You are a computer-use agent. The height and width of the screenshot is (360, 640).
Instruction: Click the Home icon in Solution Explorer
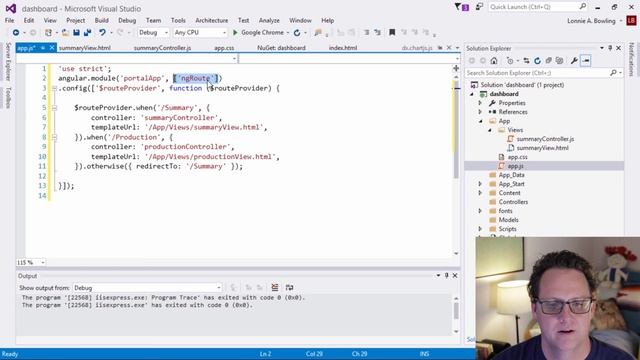coord(494,61)
